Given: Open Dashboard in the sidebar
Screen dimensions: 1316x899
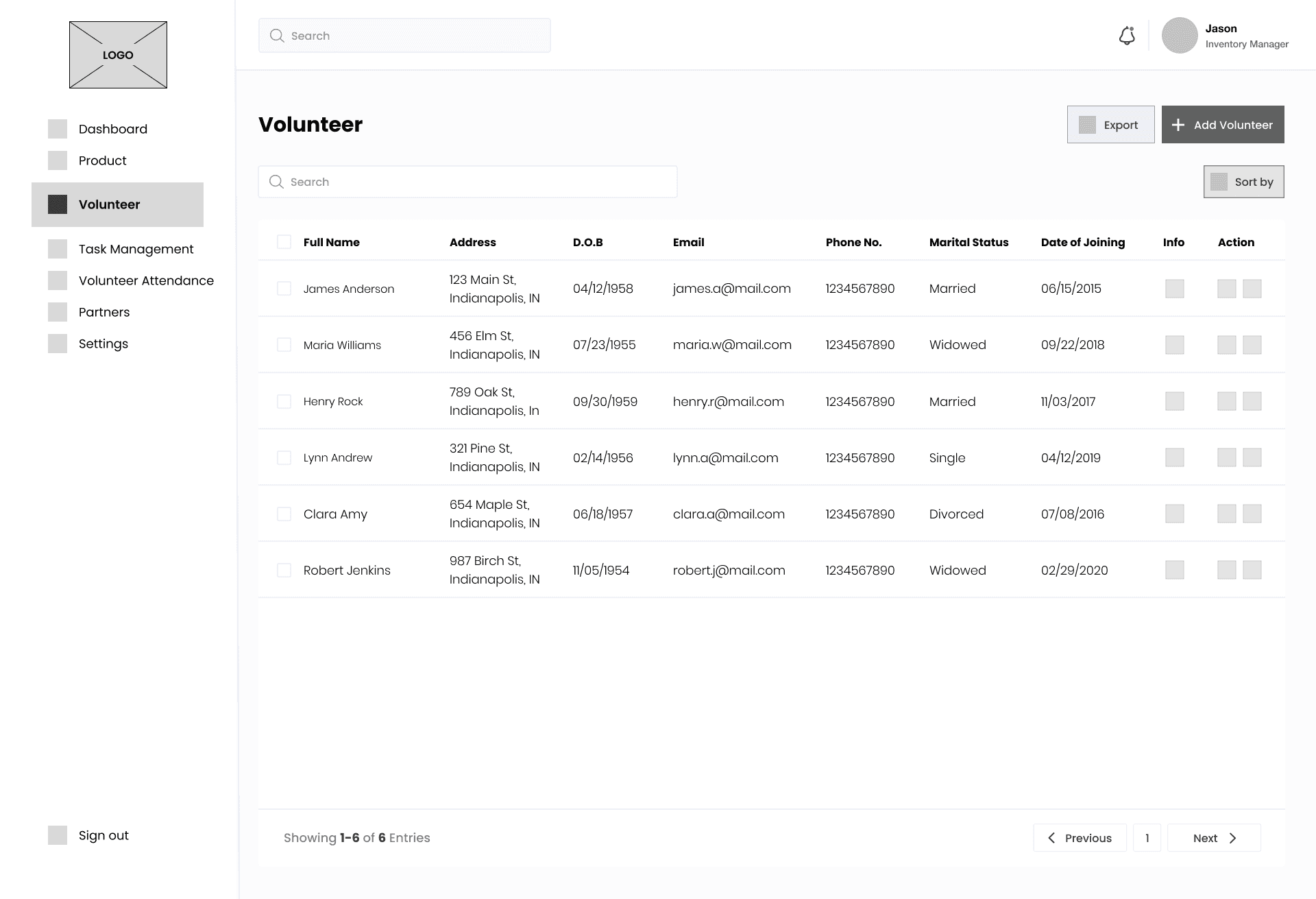Looking at the screenshot, I should pyautogui.click(x=113, y=129).
